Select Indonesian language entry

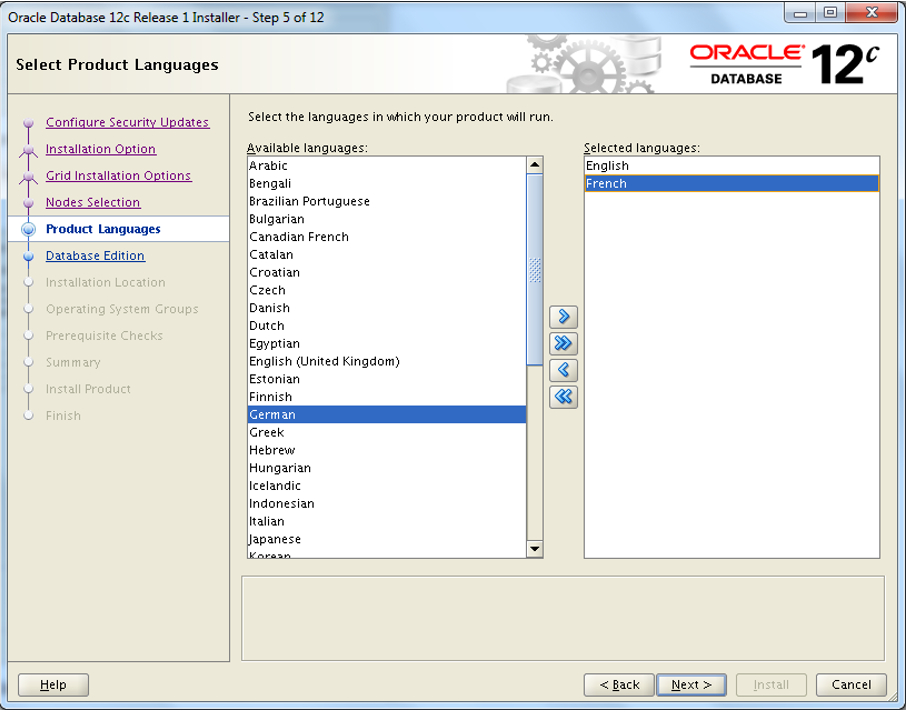[x=387, y=504]
